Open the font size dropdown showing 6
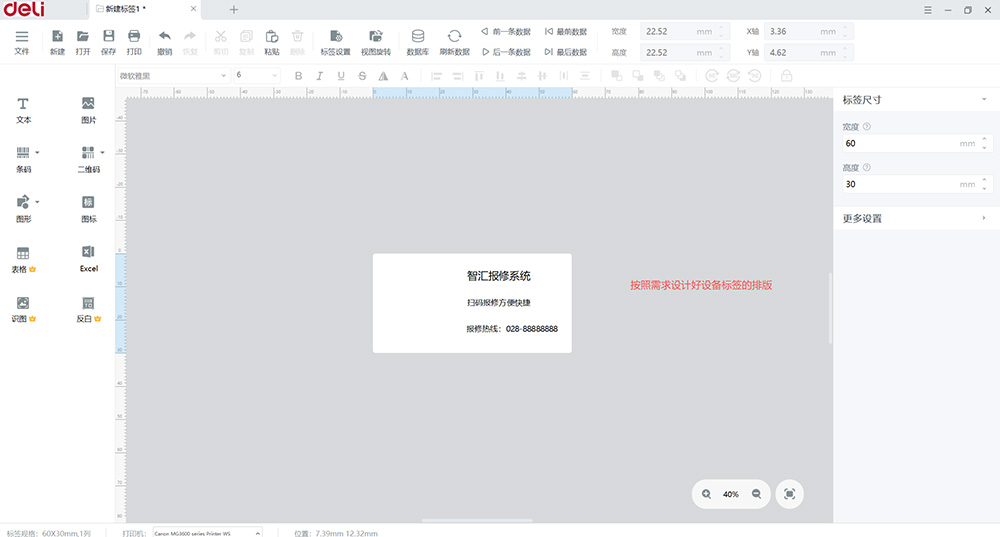This screenshot has height=537, width=1000. (x=257, y=75)
